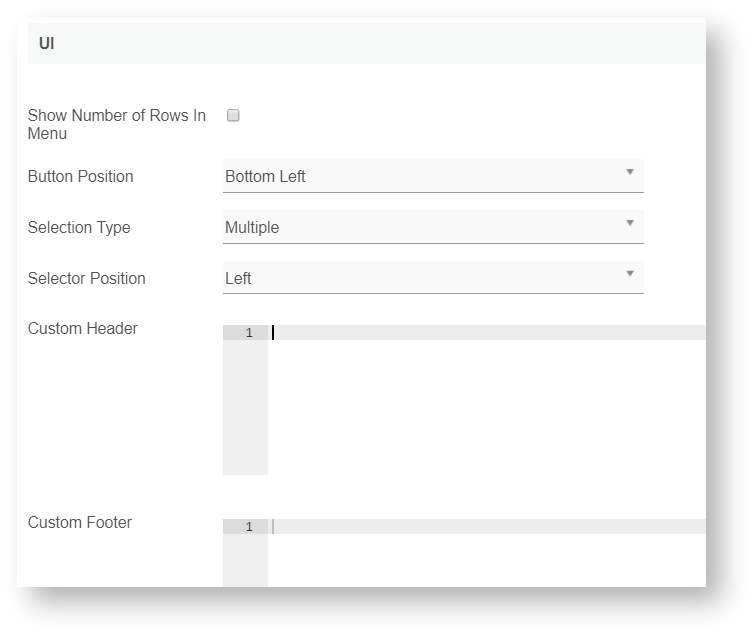Click the Custom Header label
Screen dimensions: 754x635
[x=82, y=328]
